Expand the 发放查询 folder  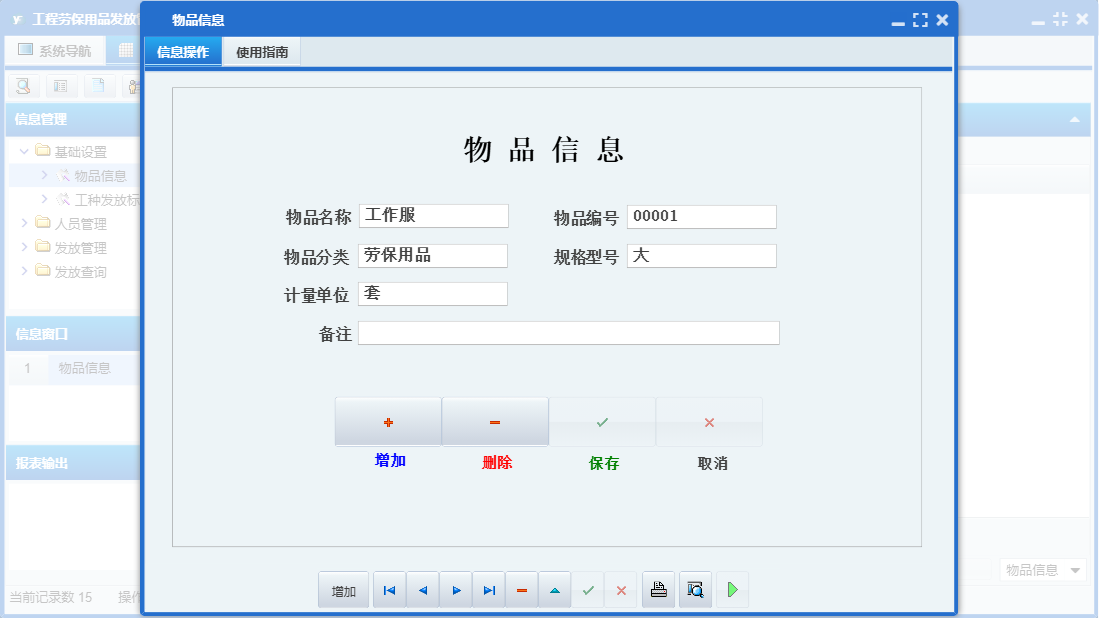(x=22, y=271)
